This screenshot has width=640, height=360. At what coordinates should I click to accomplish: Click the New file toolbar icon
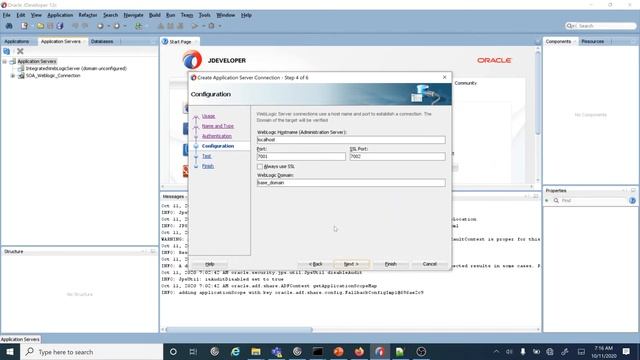[24, 26]
